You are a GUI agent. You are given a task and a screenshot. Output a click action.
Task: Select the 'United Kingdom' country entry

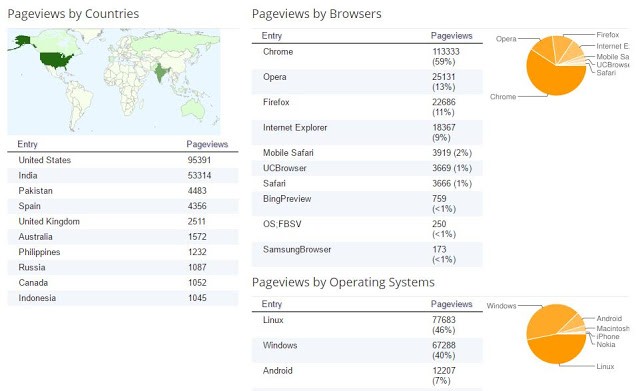[49, 222]
